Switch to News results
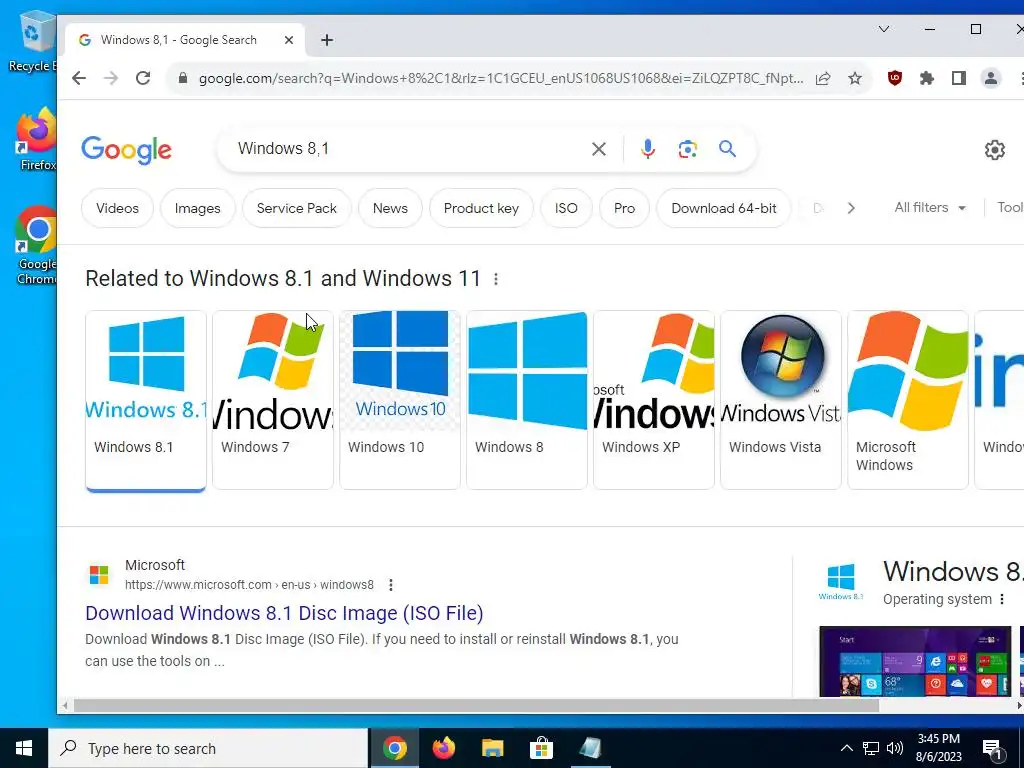 pos(390,208)
